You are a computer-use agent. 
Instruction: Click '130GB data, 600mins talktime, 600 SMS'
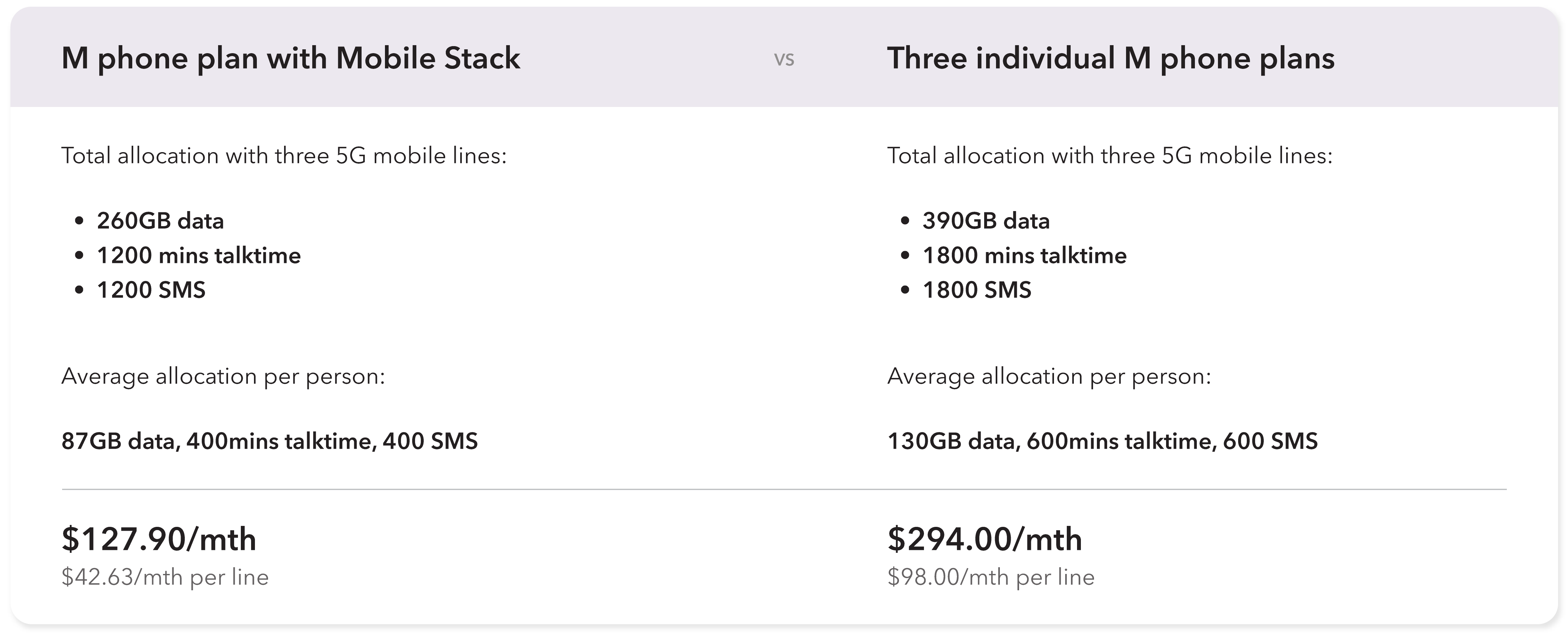1102,441
